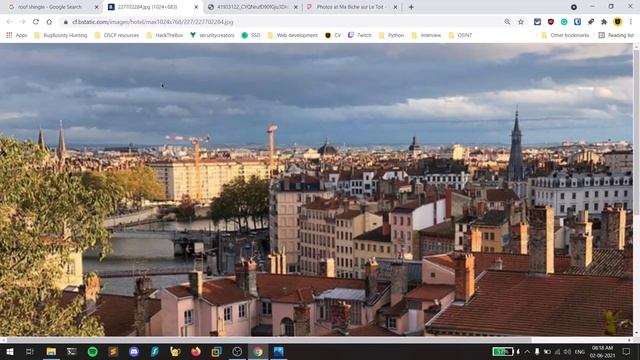Open Chrome three-dot menu
Screen dimensions: 640x360
pos(631,22)
